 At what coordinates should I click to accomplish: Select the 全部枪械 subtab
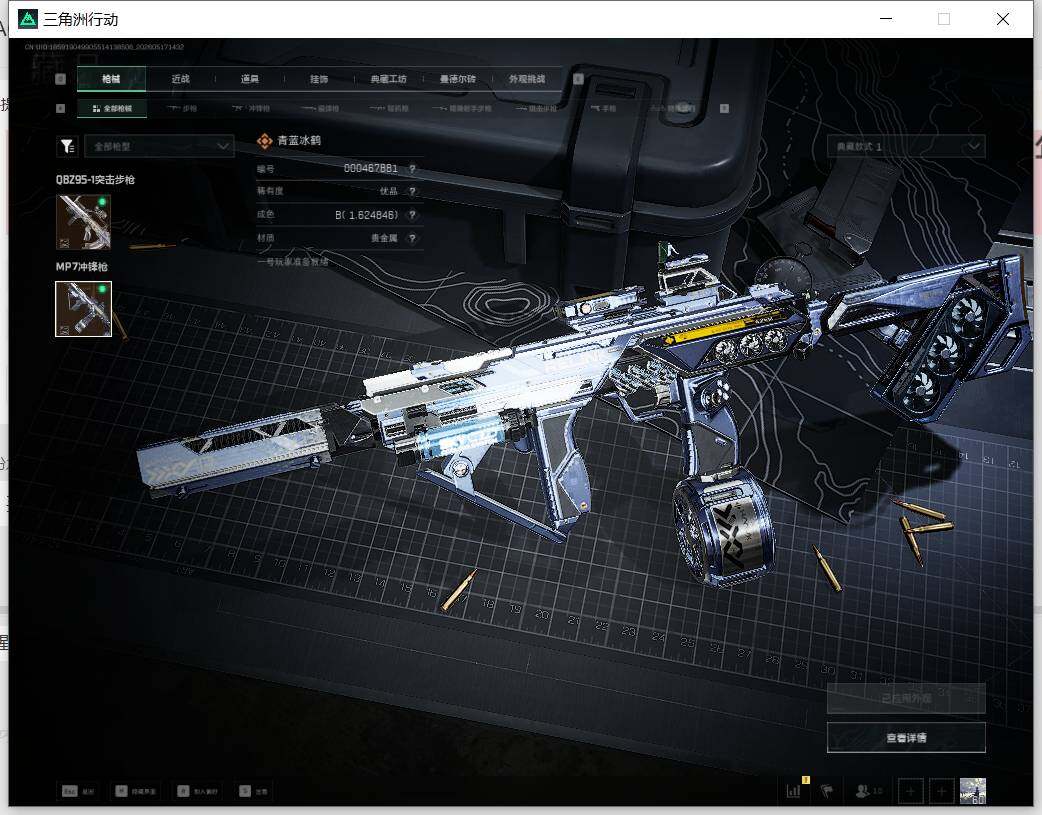[112, 108]
